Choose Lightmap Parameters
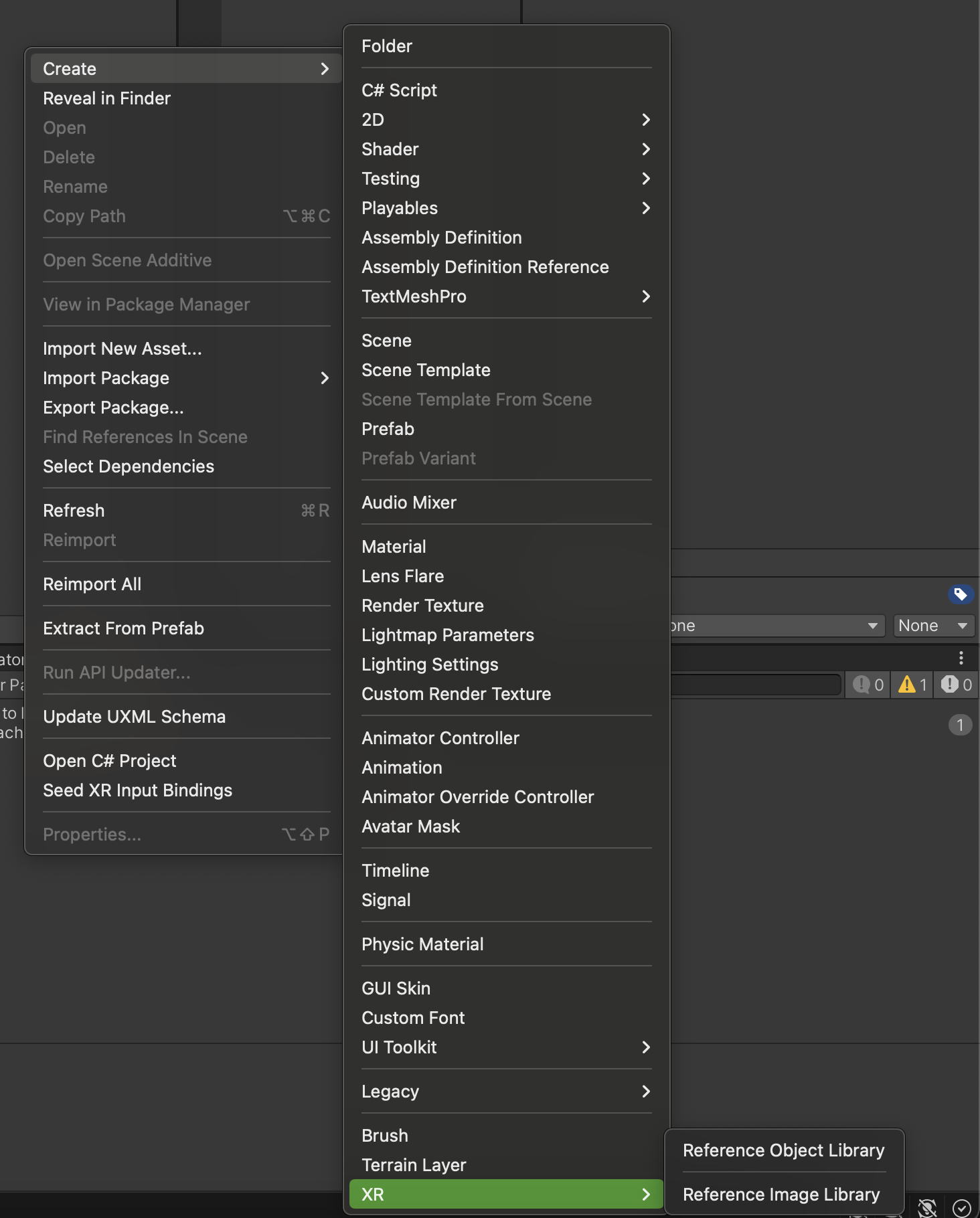The image size is (980, 1218). coord(506,635)
